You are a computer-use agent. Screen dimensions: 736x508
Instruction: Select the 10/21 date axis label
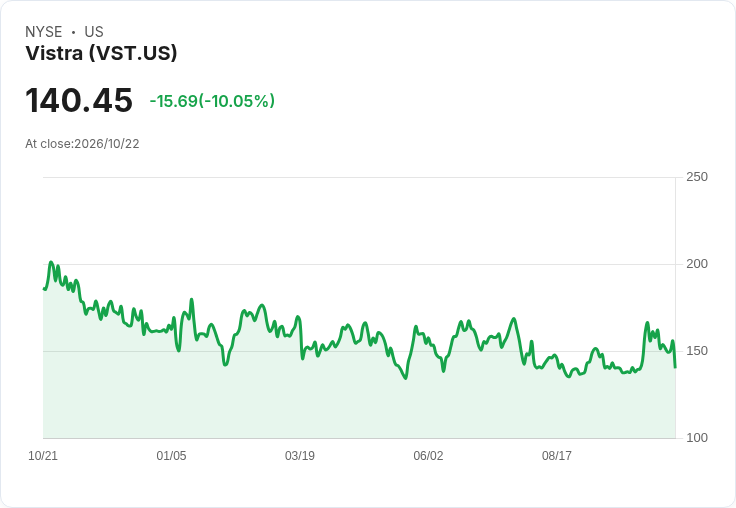pyautogui.click(x=43, y=456)
